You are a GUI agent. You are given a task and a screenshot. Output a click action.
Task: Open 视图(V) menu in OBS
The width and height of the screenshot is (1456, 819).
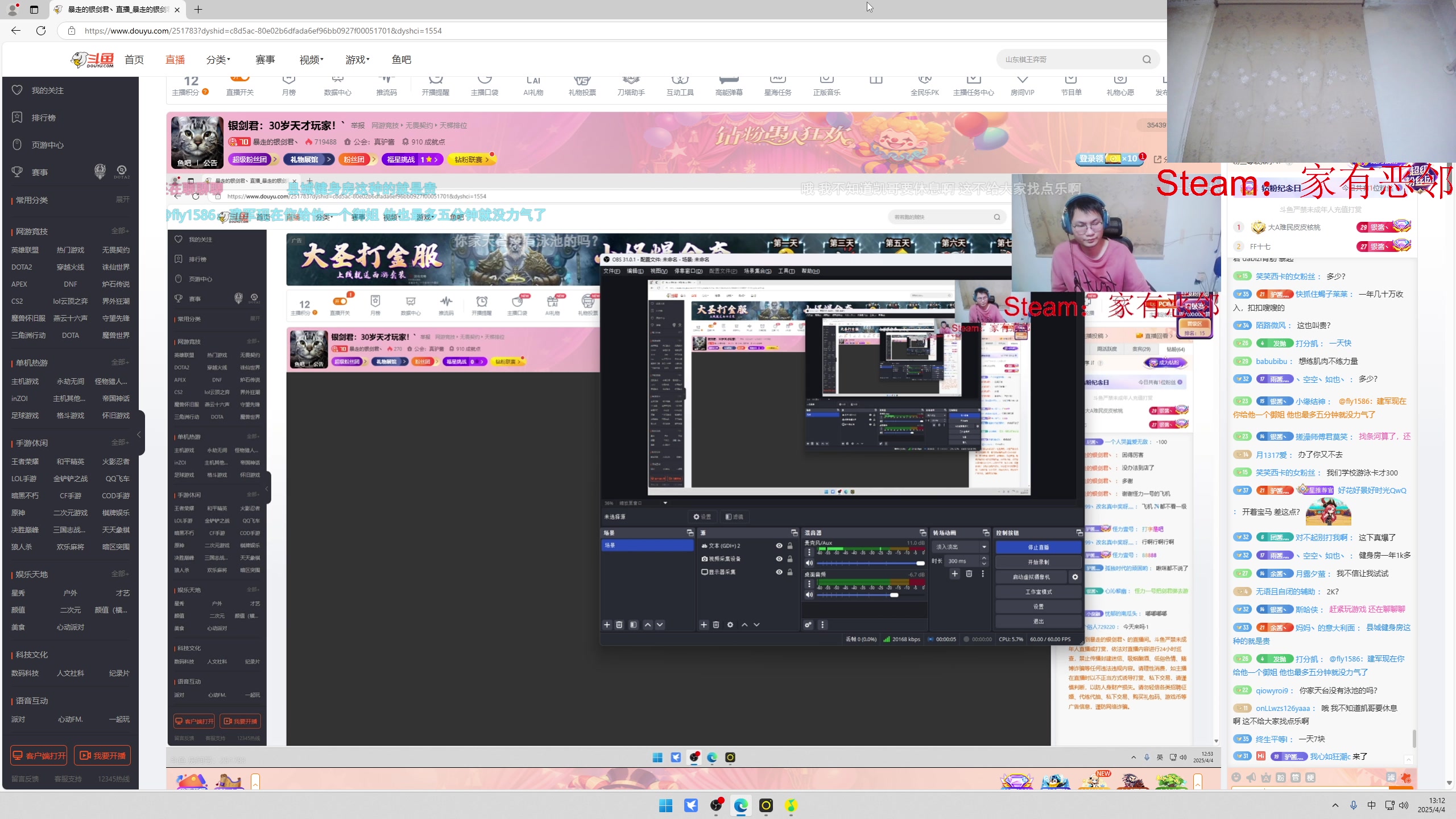point(659,271)
